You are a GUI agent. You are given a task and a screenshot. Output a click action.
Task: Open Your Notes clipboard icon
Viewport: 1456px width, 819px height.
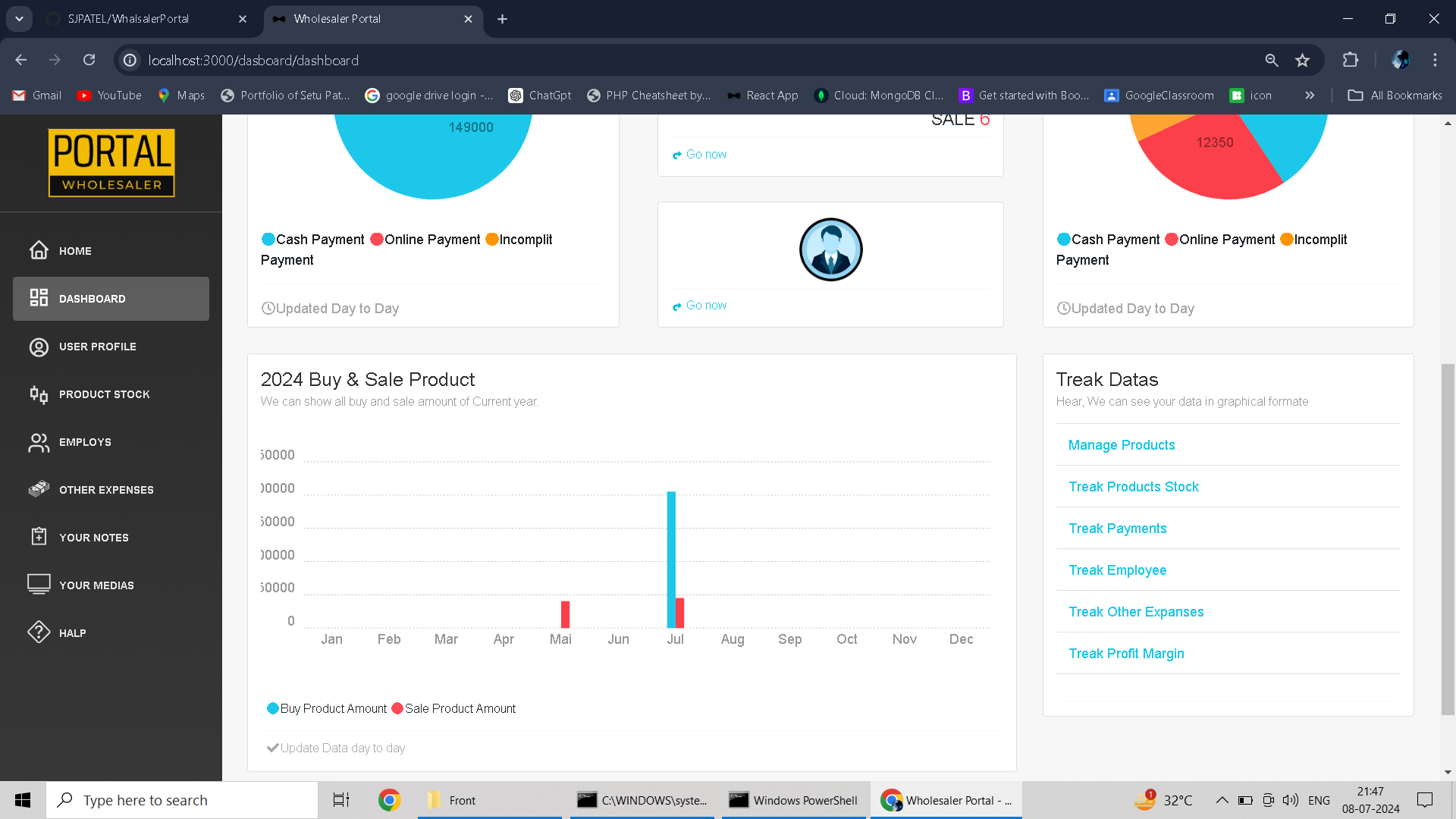39,537
